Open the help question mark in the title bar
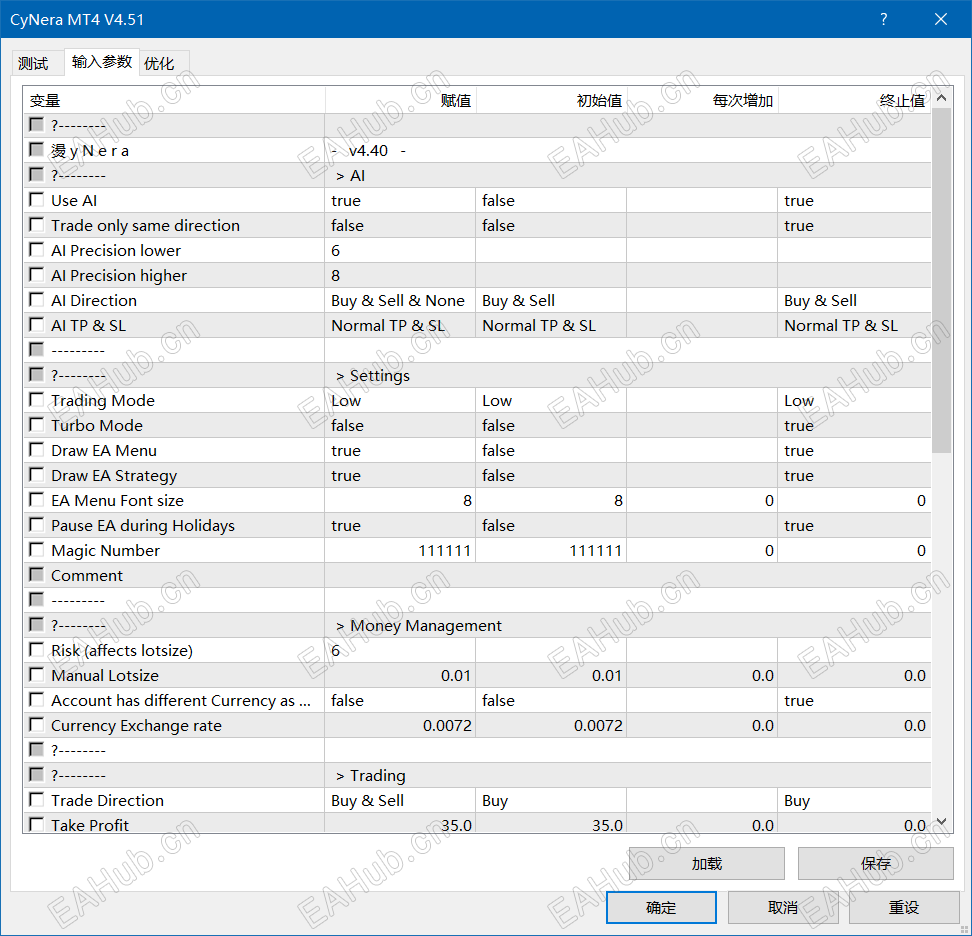 [883, 19]
